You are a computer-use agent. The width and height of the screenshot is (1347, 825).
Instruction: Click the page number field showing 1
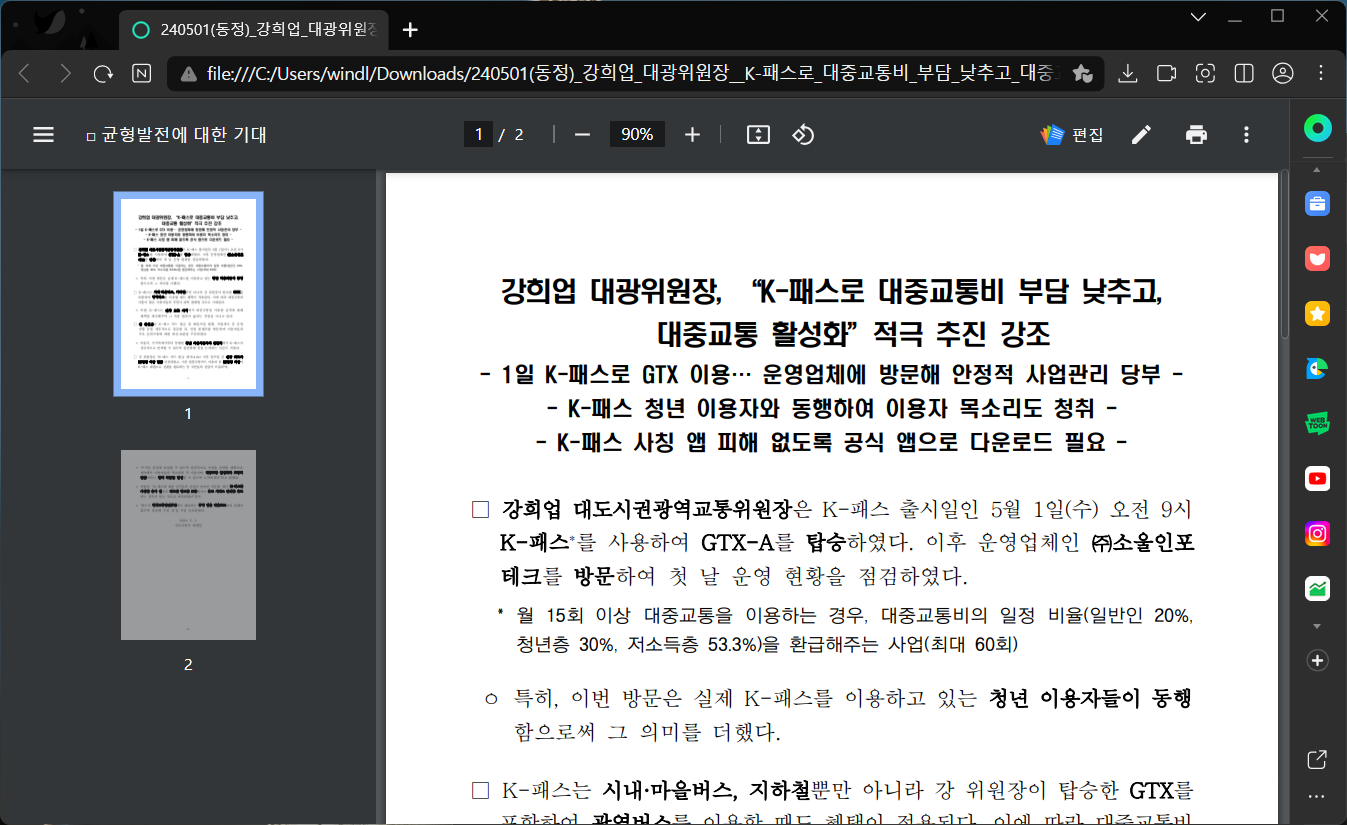(x=478, y=135)
